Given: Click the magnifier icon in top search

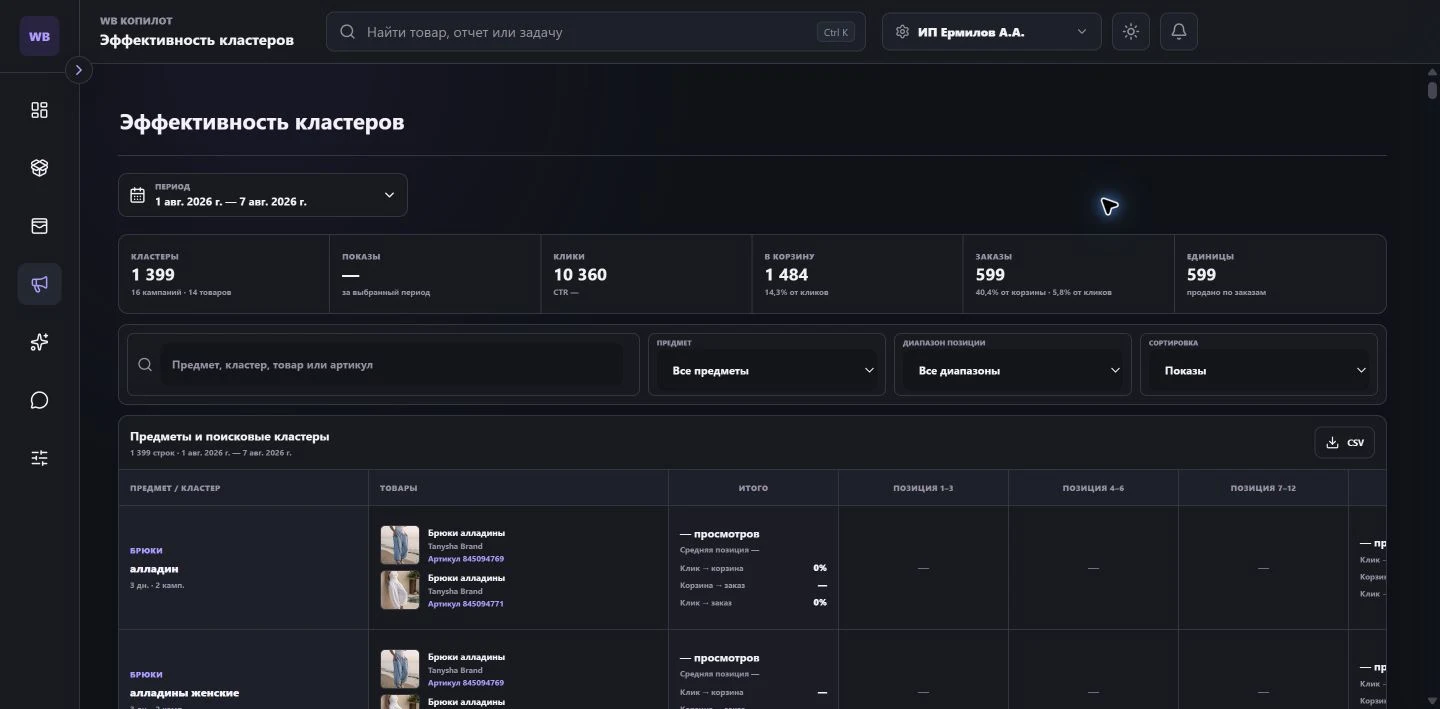Looking at the screenshot, I should 348,32.
